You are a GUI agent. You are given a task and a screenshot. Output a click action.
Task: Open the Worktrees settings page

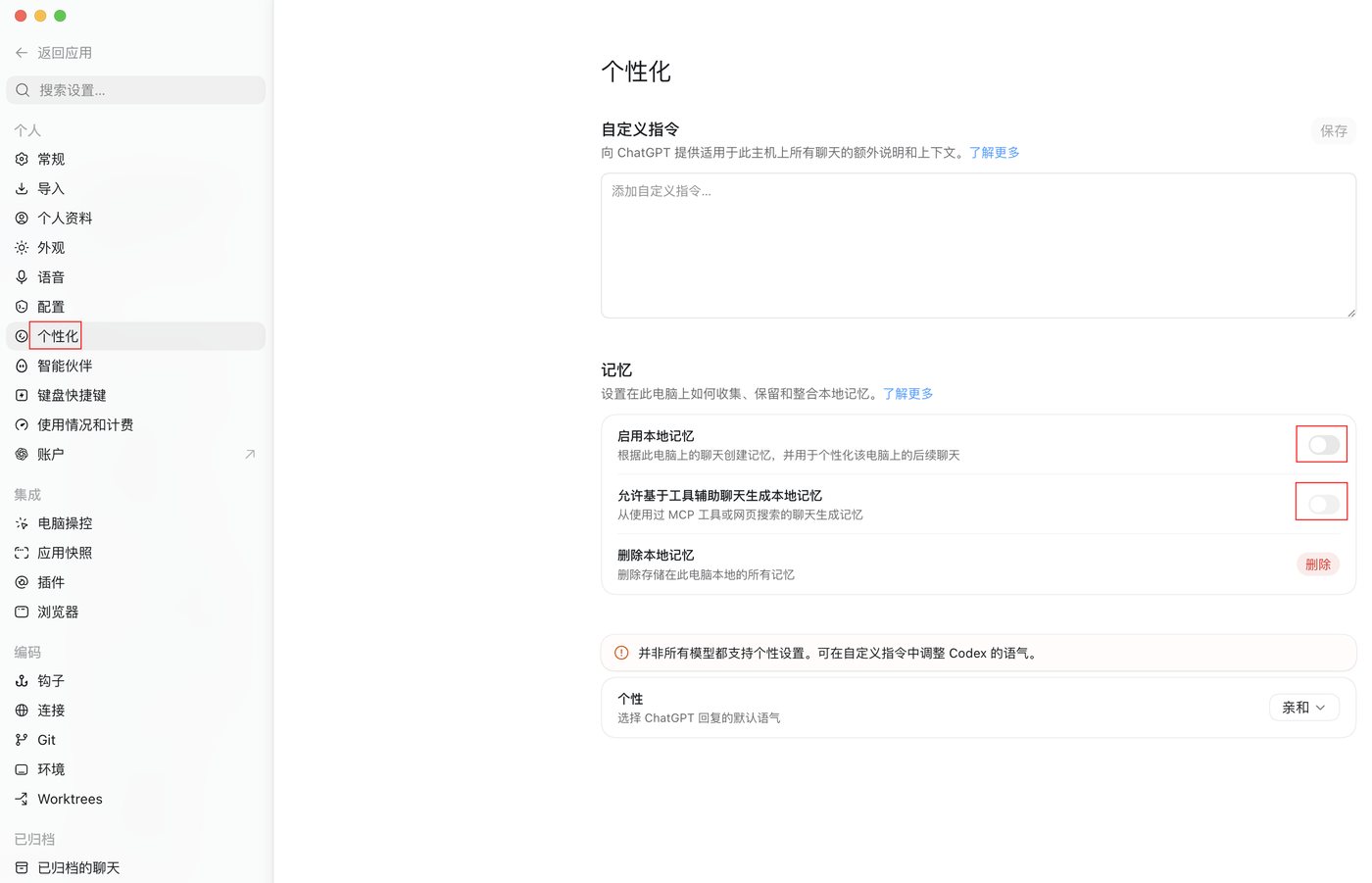[x=135, y=799]
